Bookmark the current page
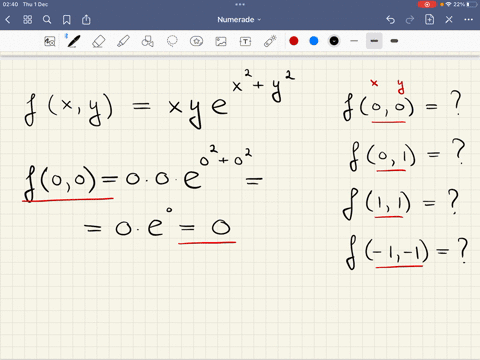The image size is (480, 360). point(67,20)
